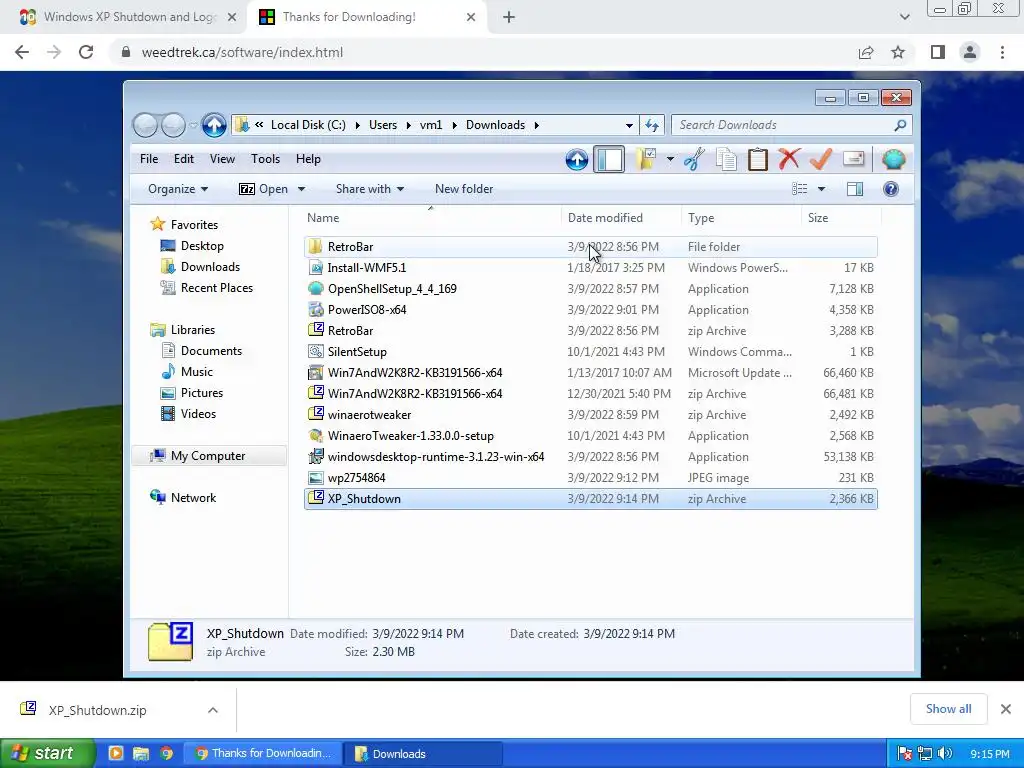This screenshot has height=768, width=1024.
Task: Click the red X Delete icon
Action: (789, 159)
